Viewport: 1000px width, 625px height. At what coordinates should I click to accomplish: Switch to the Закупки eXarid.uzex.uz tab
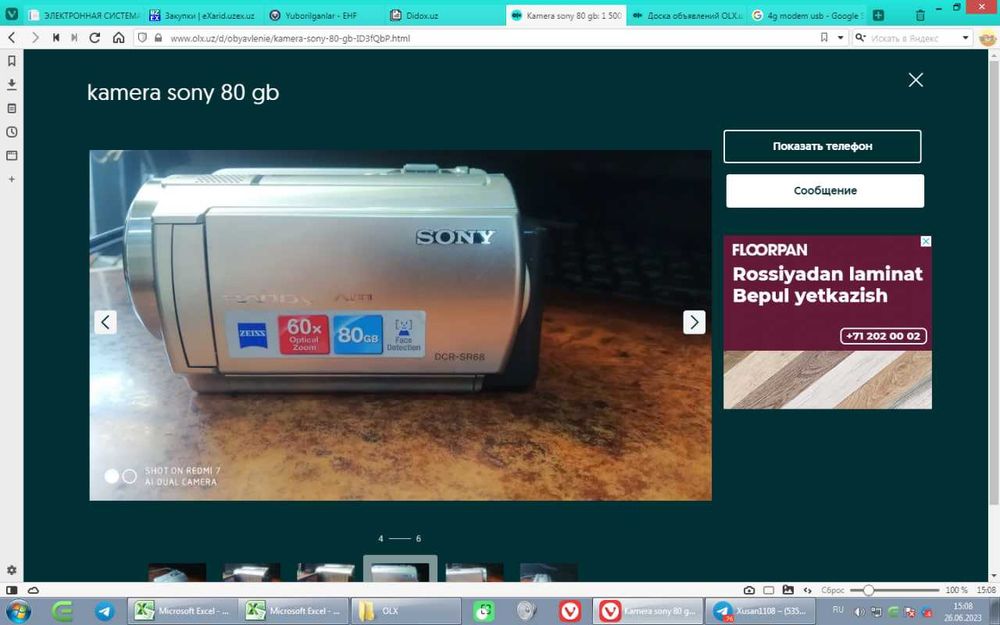(x=203, y=15)
